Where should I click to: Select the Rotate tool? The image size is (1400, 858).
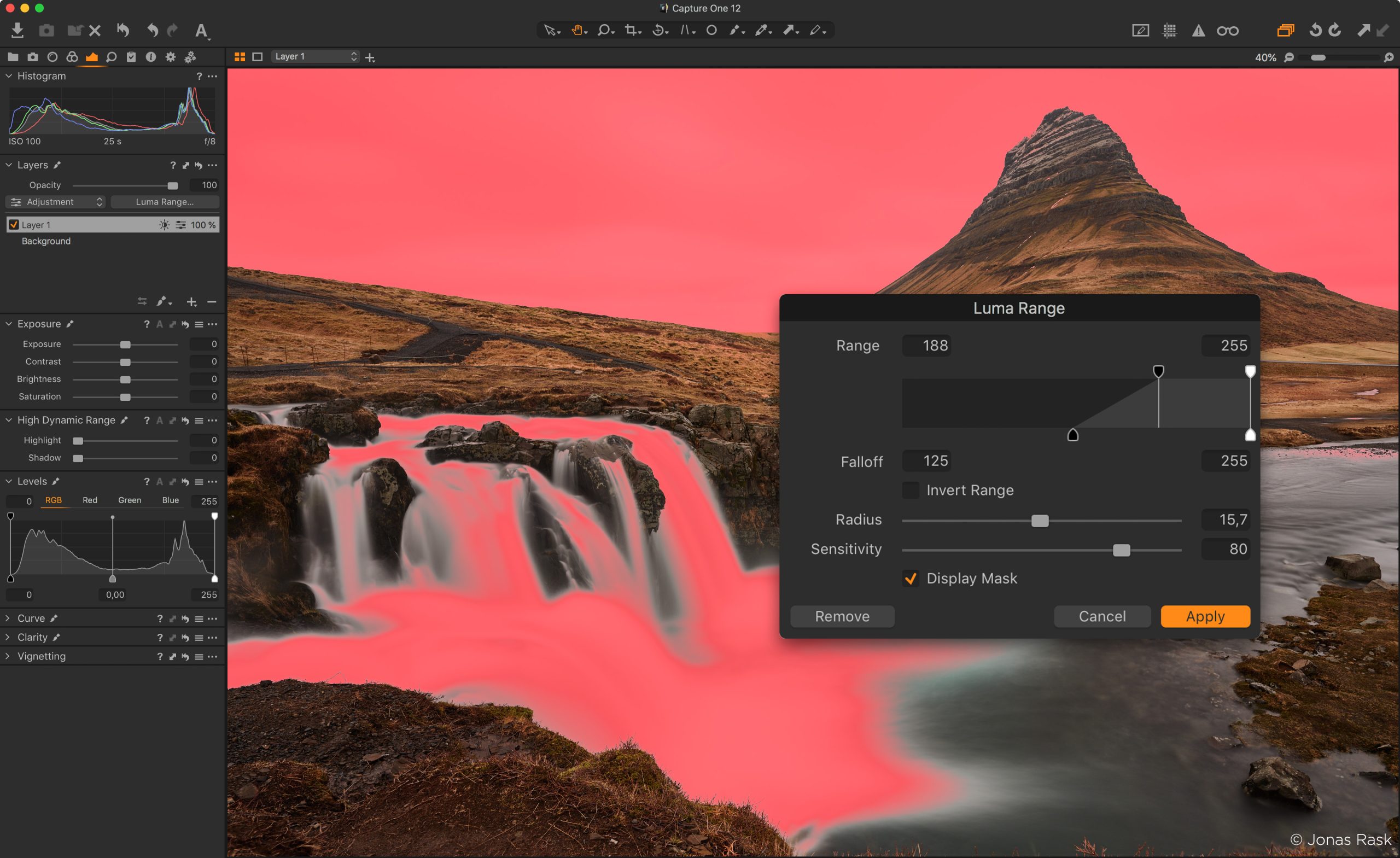[x=658, y=30]
